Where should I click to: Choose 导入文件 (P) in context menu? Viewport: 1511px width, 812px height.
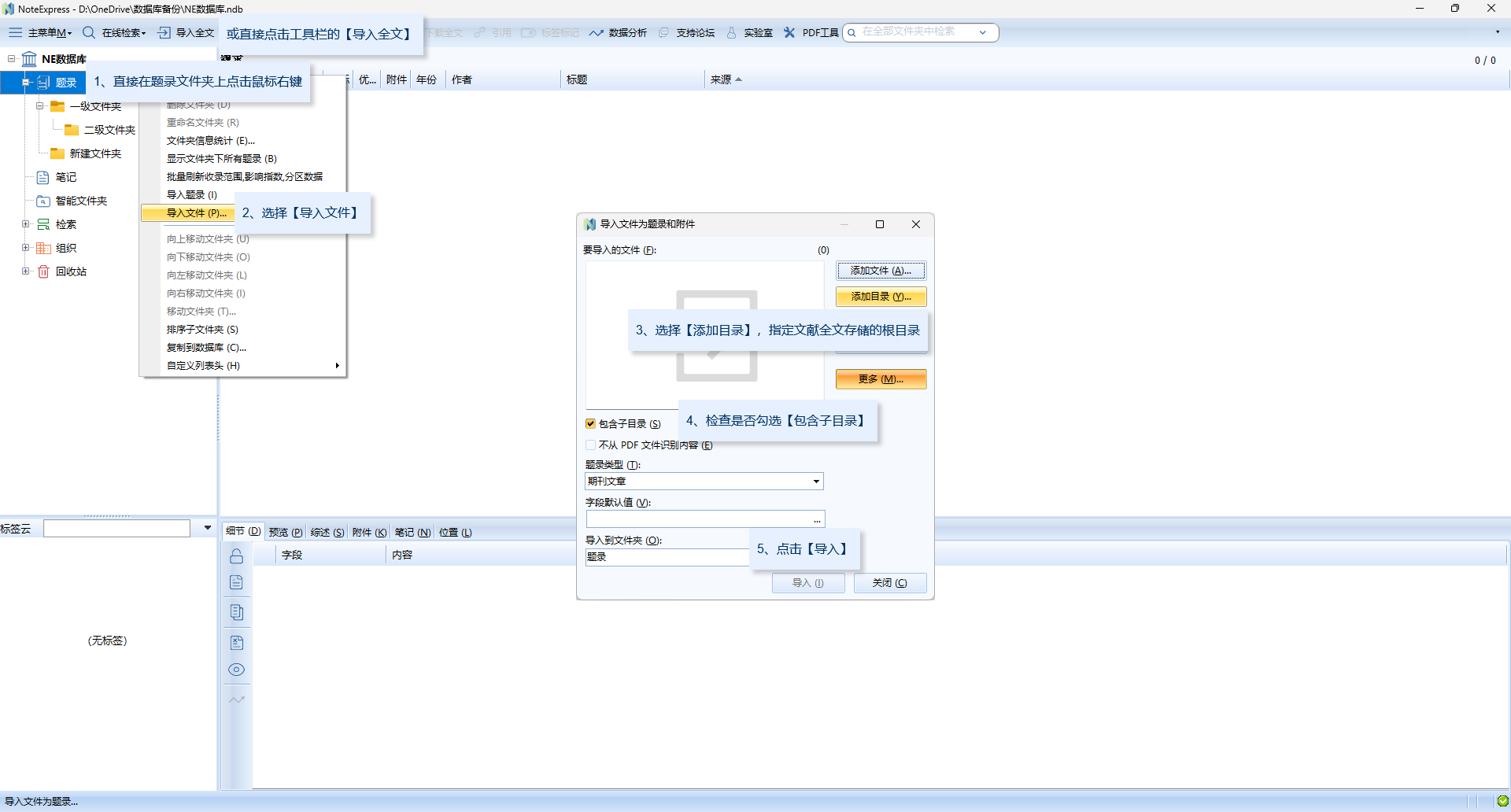[x=196, y=213]
